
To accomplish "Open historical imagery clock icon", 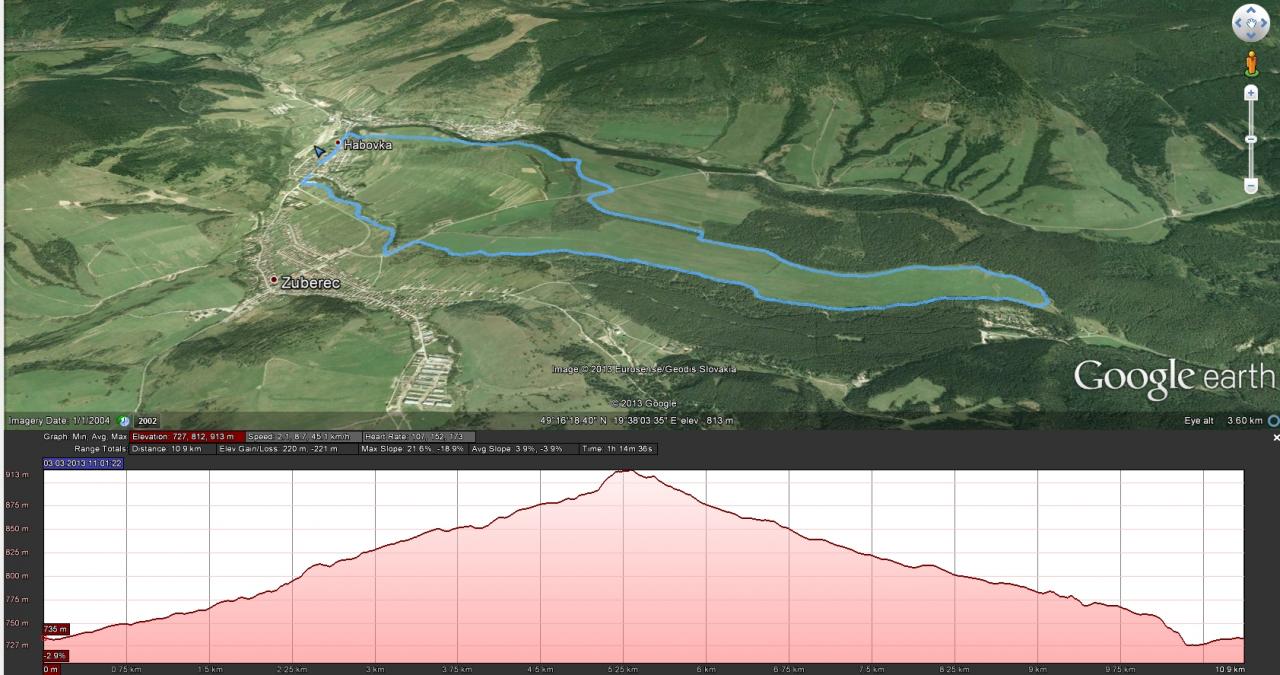I will pos(124,421).
